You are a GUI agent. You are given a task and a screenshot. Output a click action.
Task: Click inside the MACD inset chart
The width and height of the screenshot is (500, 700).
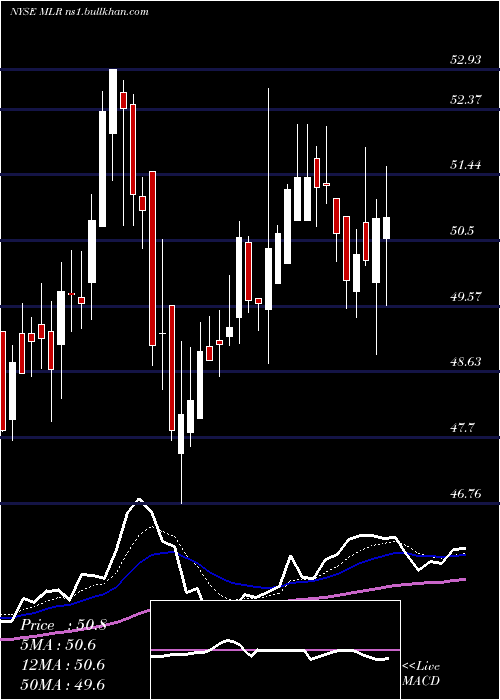[275, 650]
